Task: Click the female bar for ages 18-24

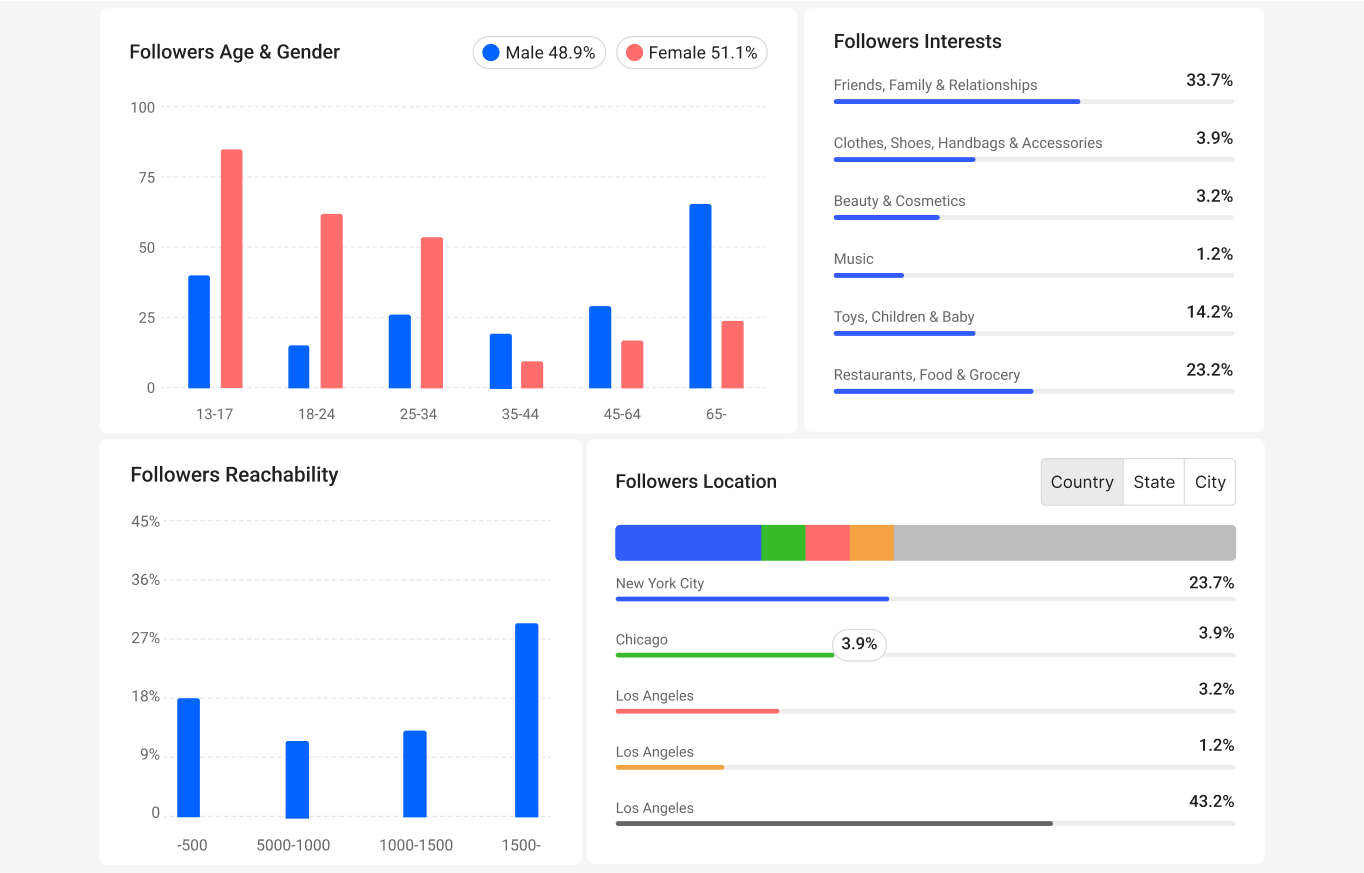Action: point(331,301)
